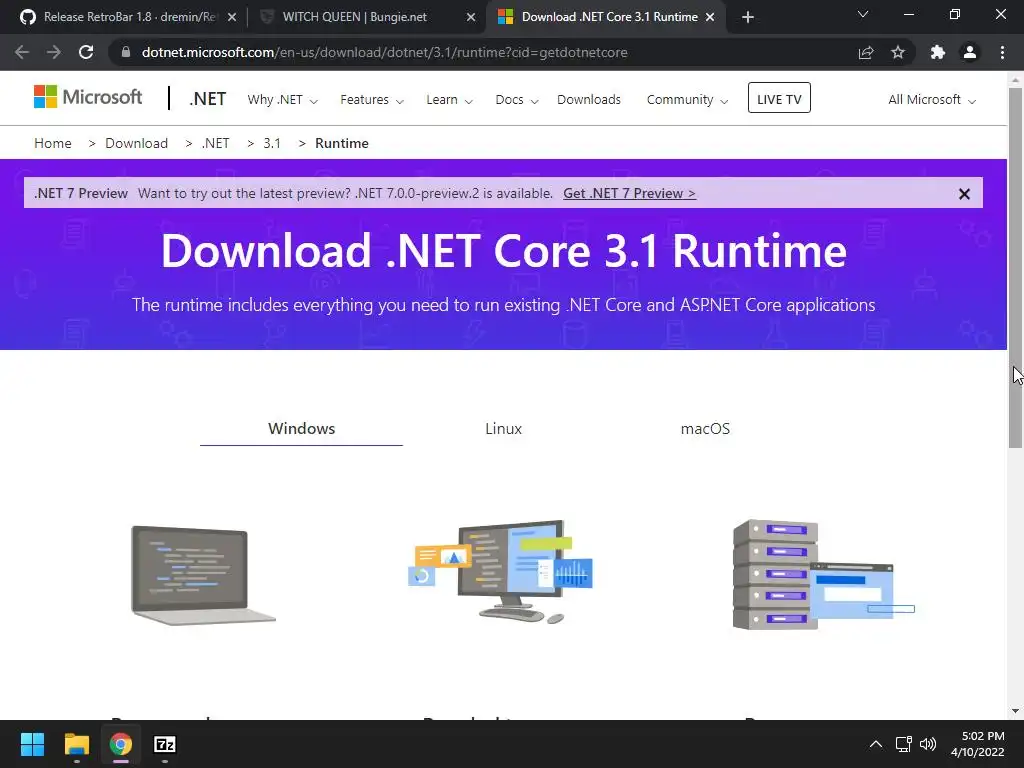1024x768 pixels.
Task: Close the .NET Core 3.1 Runtime tab
Action: (x=710, y=17)
